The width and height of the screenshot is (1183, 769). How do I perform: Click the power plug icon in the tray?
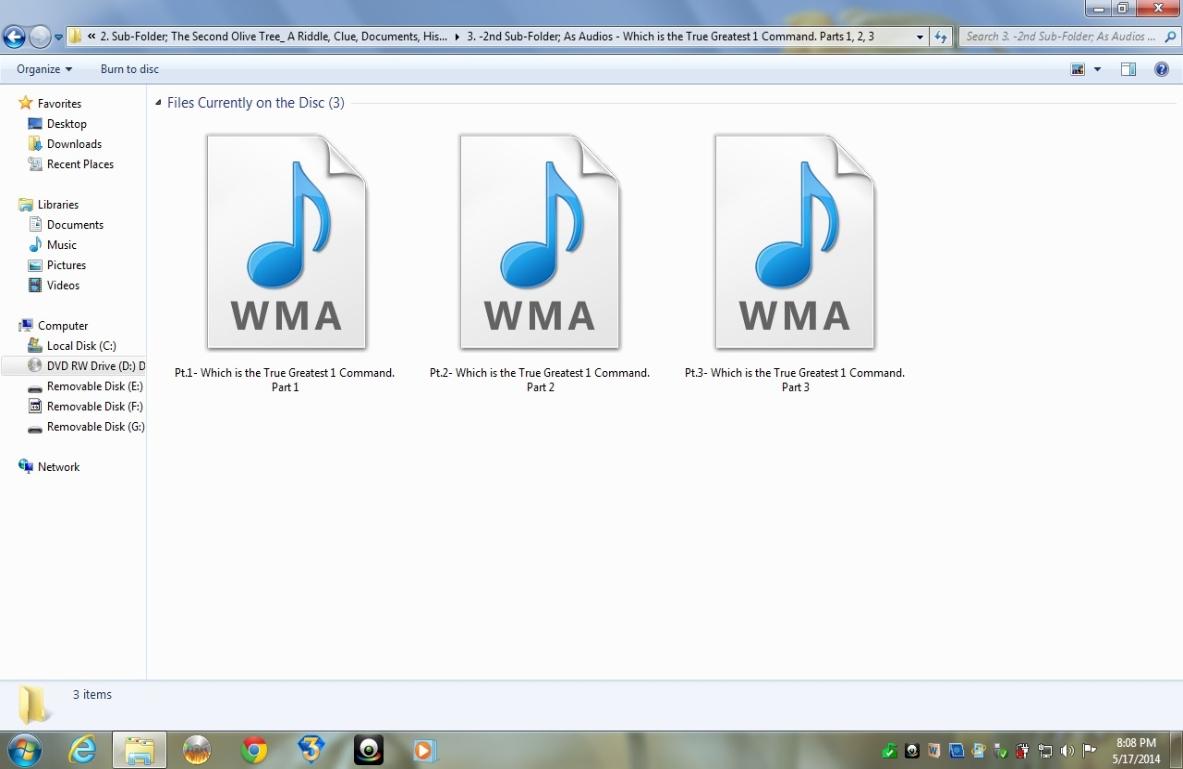(1022, 750)
